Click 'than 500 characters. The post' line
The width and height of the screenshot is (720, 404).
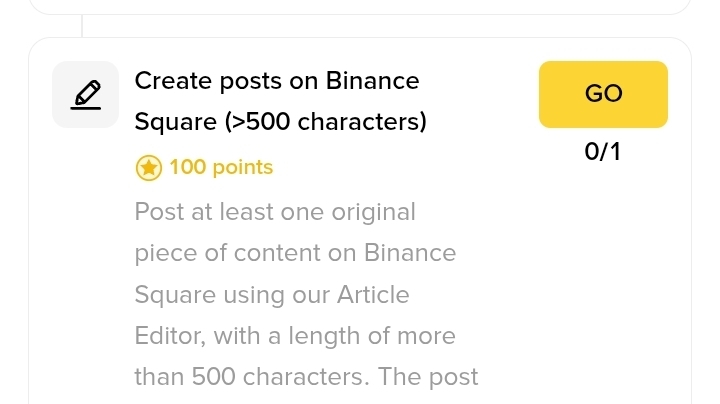306,377
